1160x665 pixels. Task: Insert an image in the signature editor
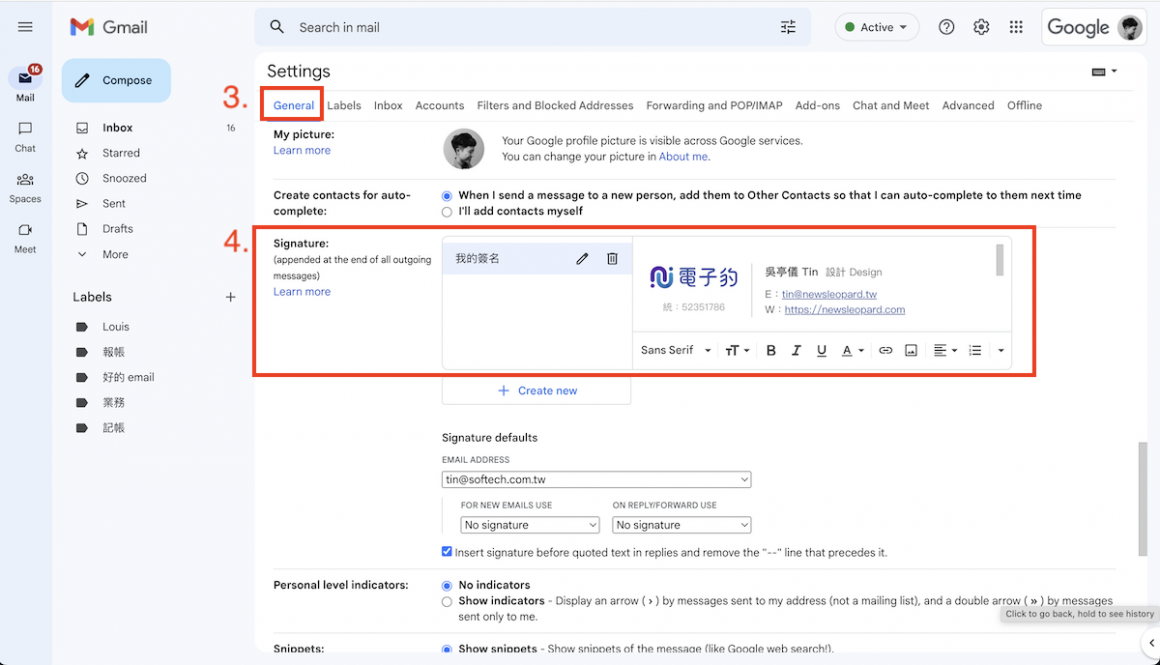point(910,350)
